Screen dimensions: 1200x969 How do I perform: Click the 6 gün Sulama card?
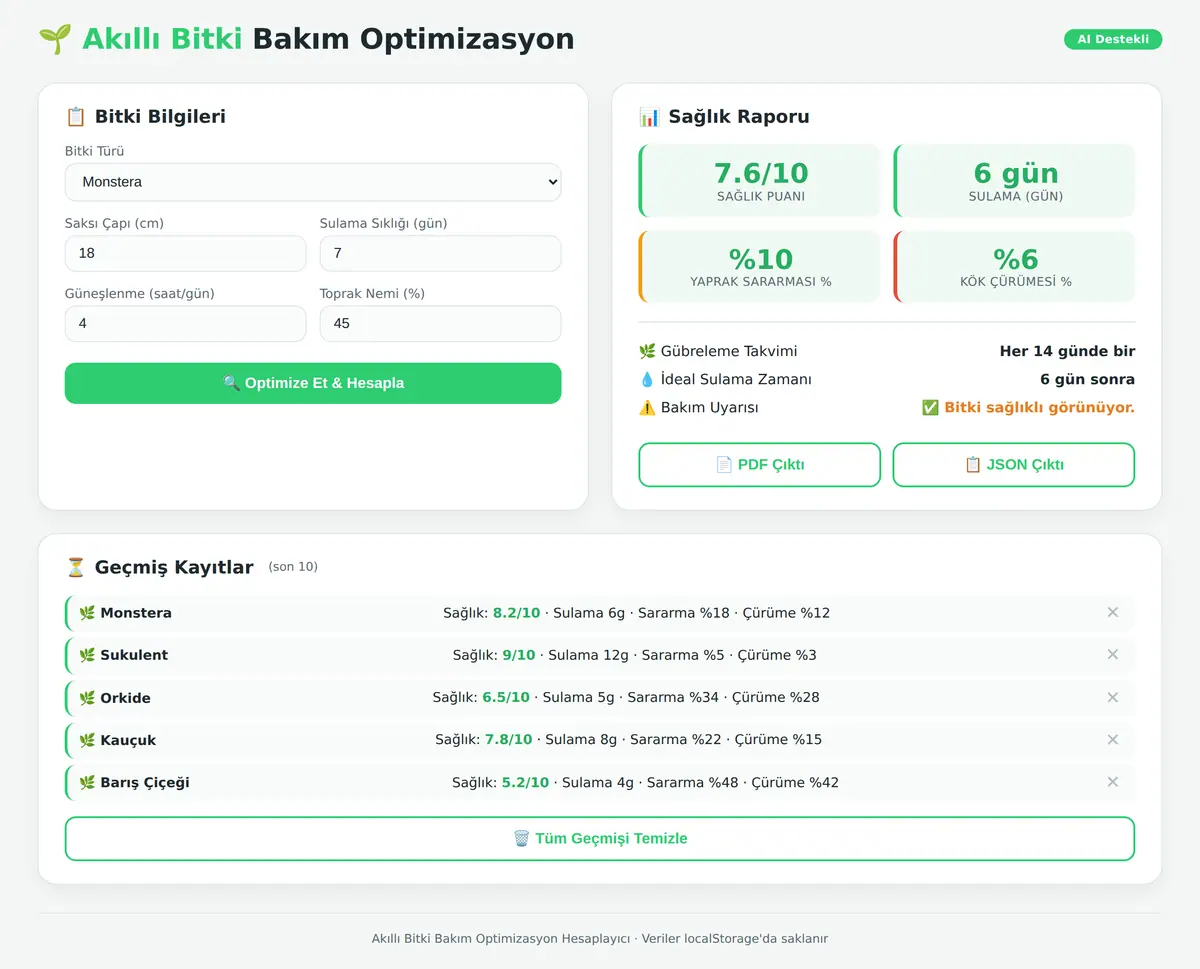pos(1014,180)
